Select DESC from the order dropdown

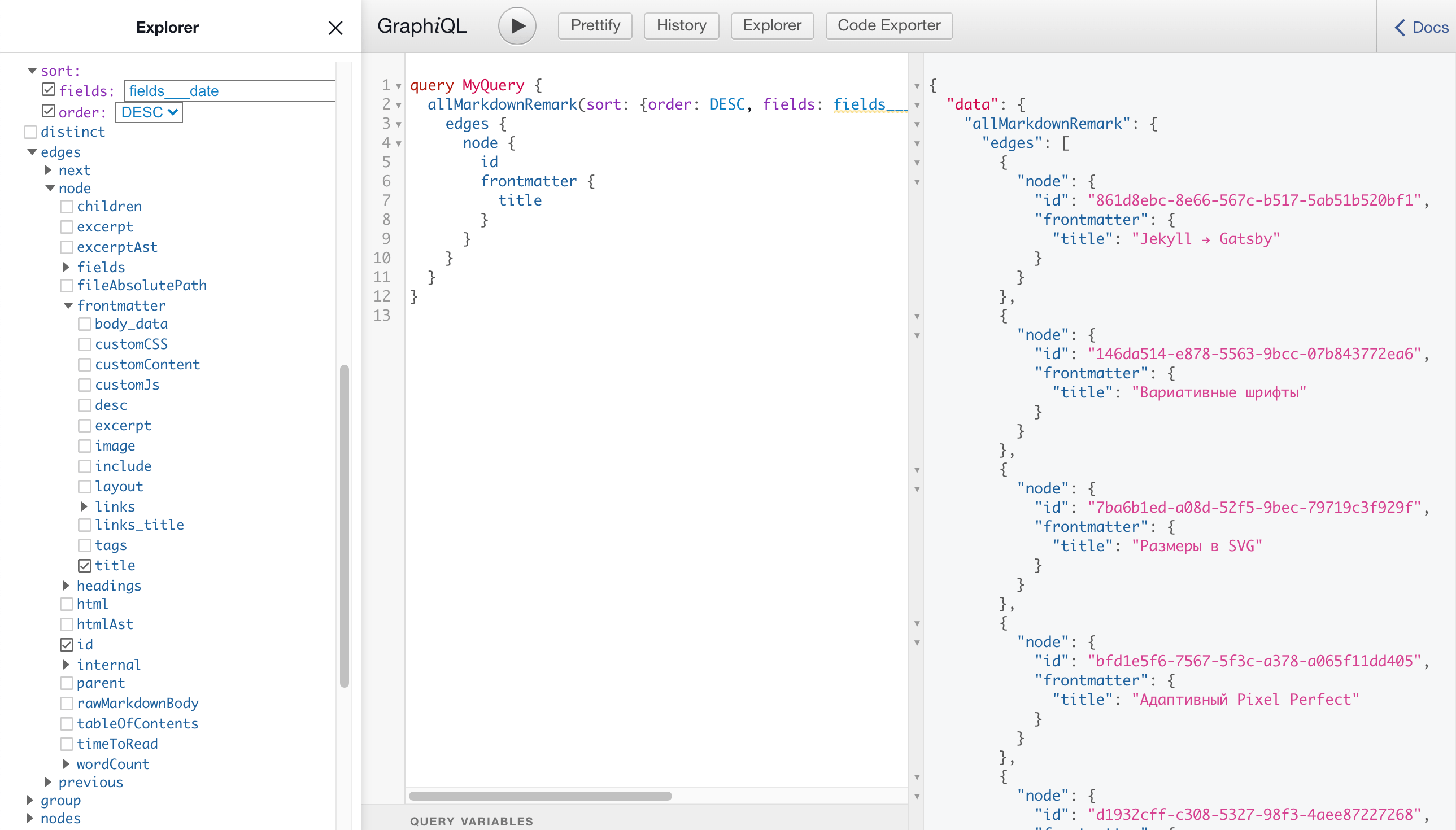click(148, 112)
